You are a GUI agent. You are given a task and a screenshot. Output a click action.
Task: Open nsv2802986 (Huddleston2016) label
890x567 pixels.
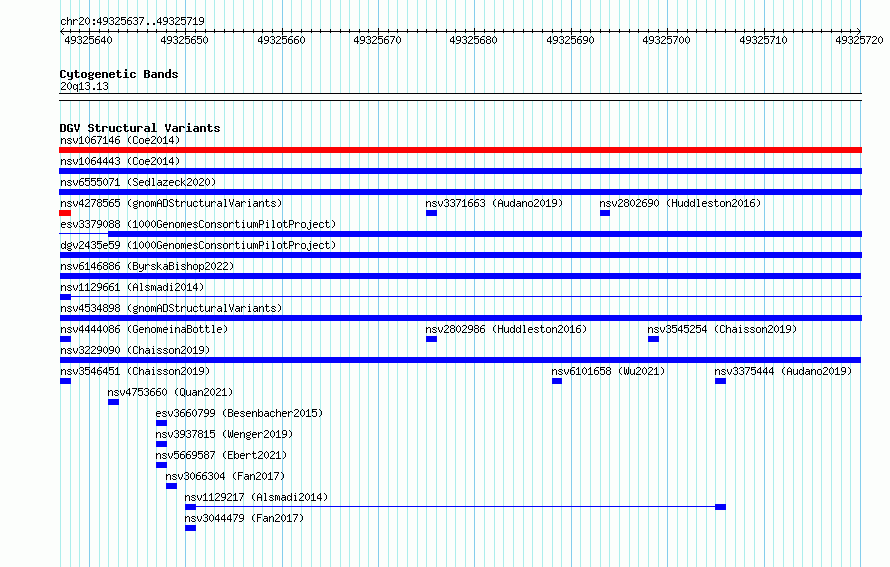(506, 329)
